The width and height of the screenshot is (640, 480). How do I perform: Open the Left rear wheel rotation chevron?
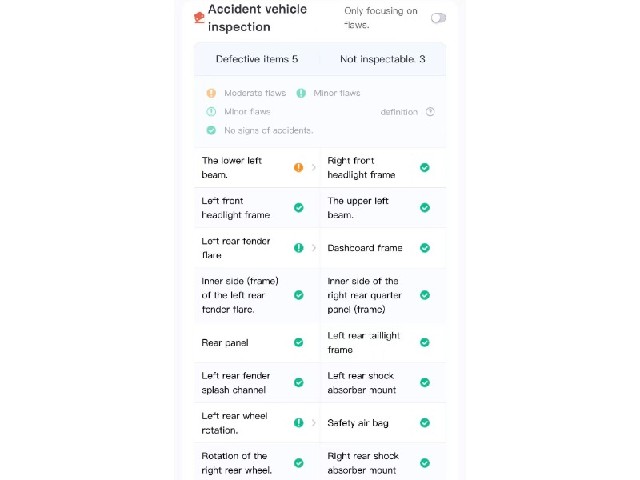pos(313,423)
